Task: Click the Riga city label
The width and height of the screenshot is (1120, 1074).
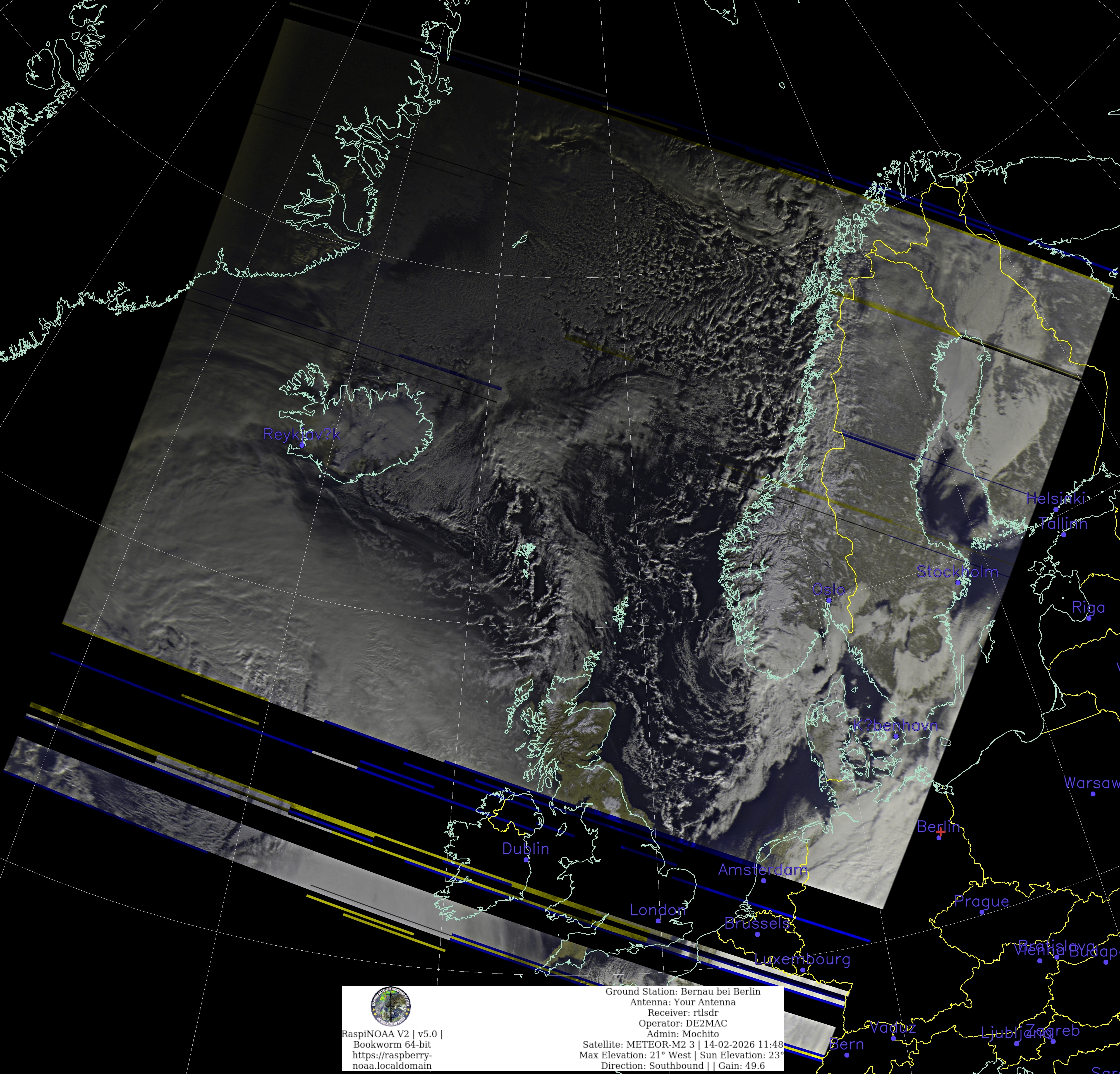Action: point(1088,607)
